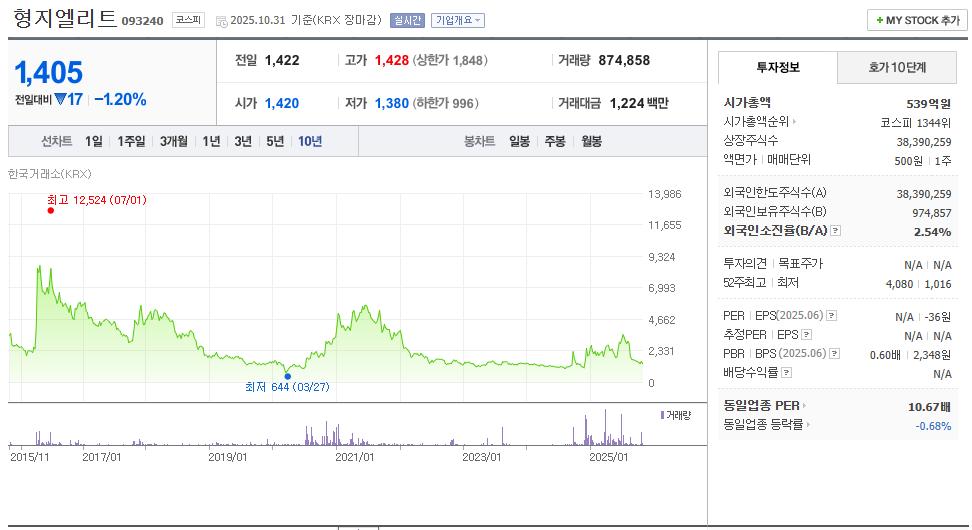Click help icon next to PER EPS(2025.06)
The height and width of the screenshot is (530, 972).
[x=832, y=316]
